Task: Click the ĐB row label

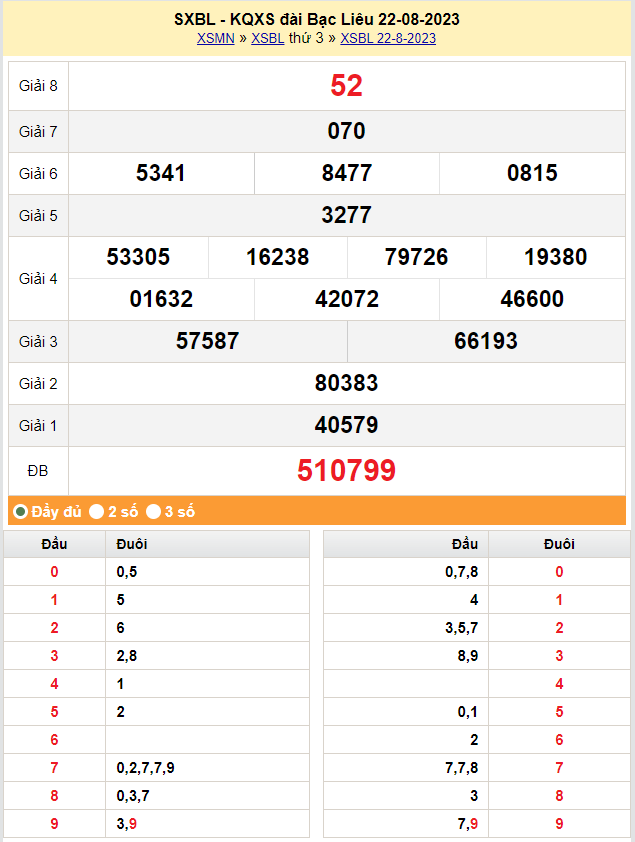Action: pos(38,471)
